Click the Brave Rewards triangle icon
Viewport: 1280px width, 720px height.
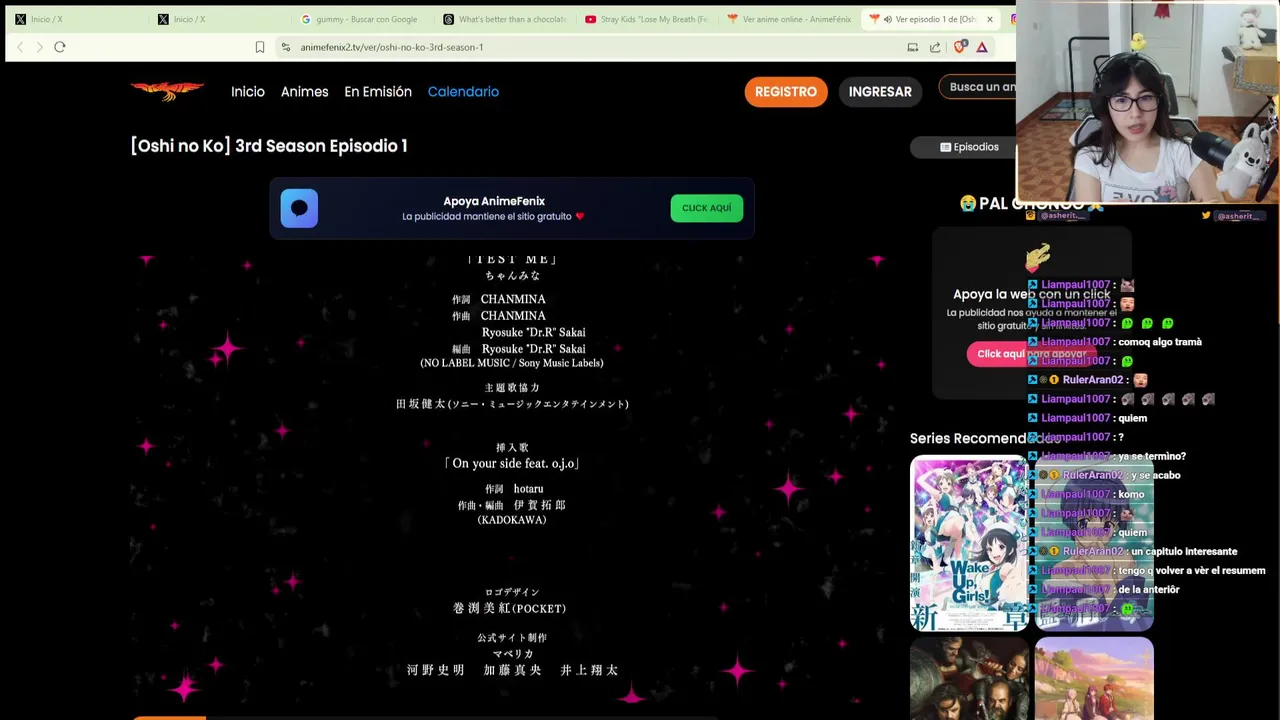pyautogui.click(x=982, y=47)
